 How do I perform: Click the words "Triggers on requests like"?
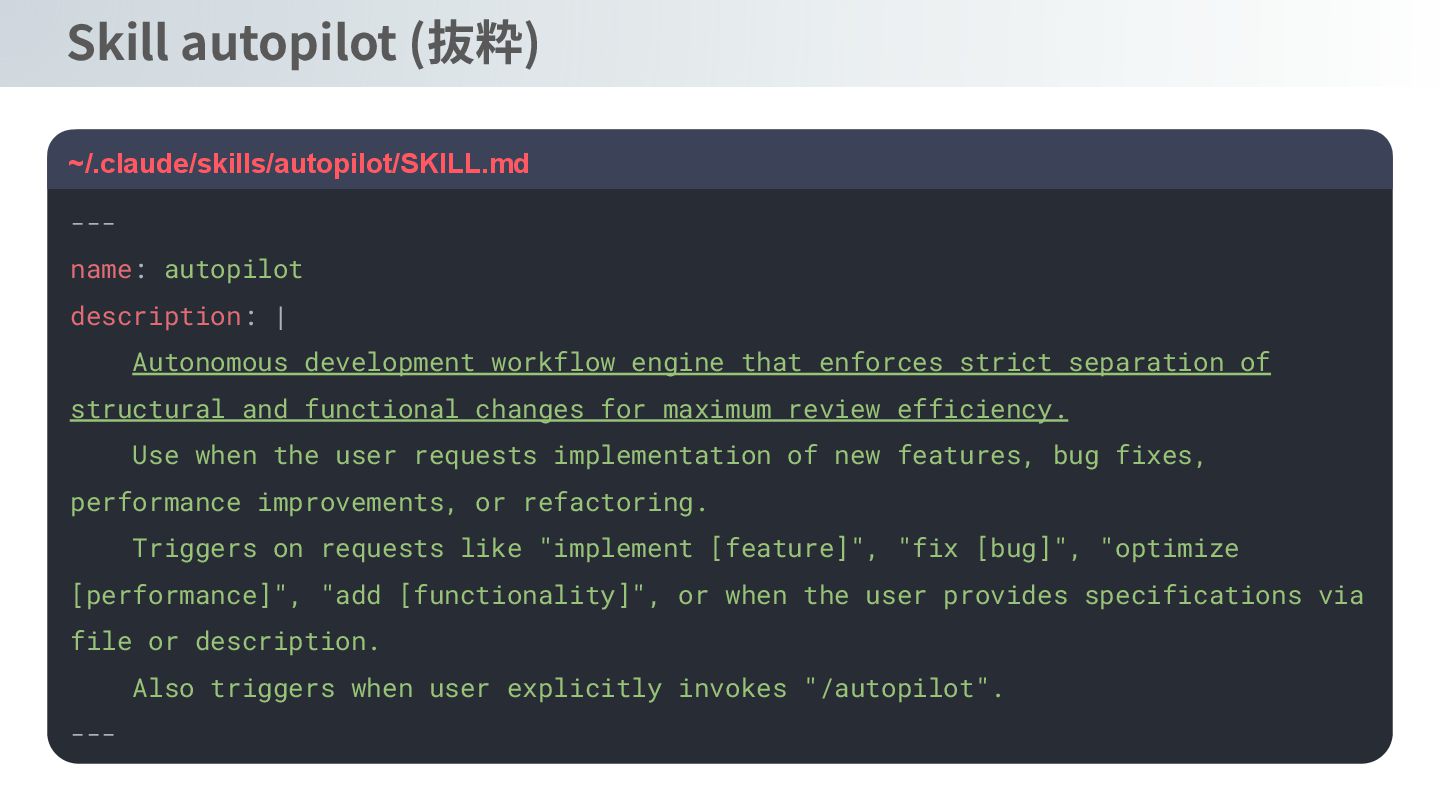click(x=327, y=549)
